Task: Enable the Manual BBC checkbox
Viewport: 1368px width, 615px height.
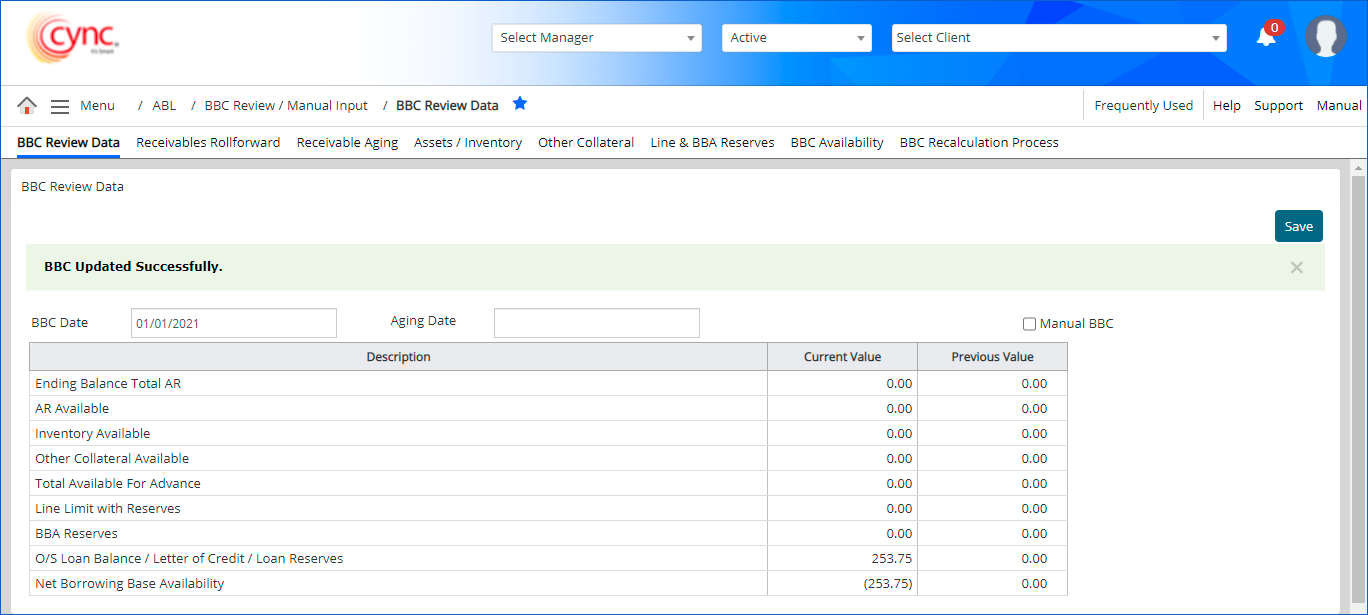Action: pos(1029,324)
